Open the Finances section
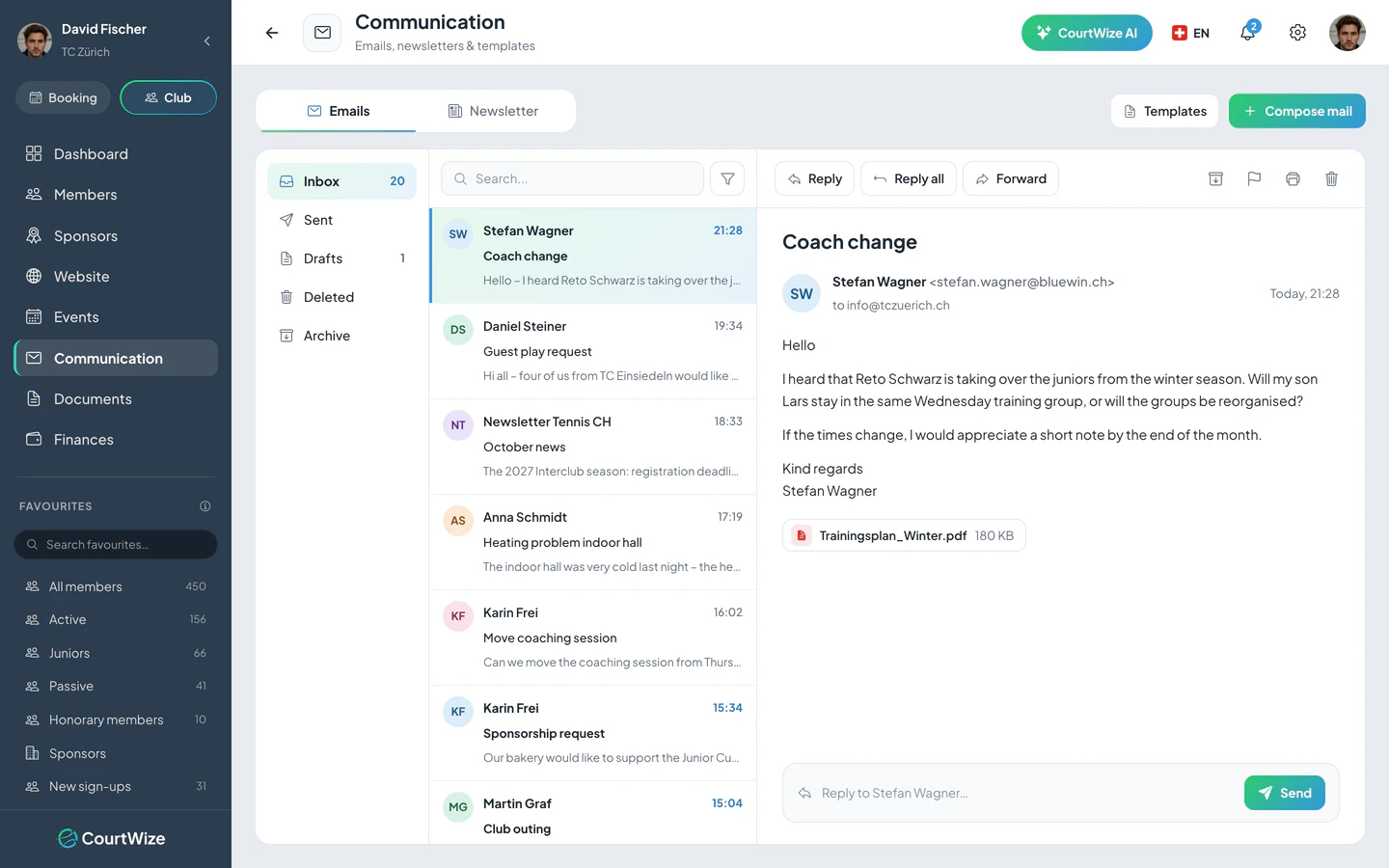The image size is (1389, 868). pyautogui.click(x=116, y=440)
